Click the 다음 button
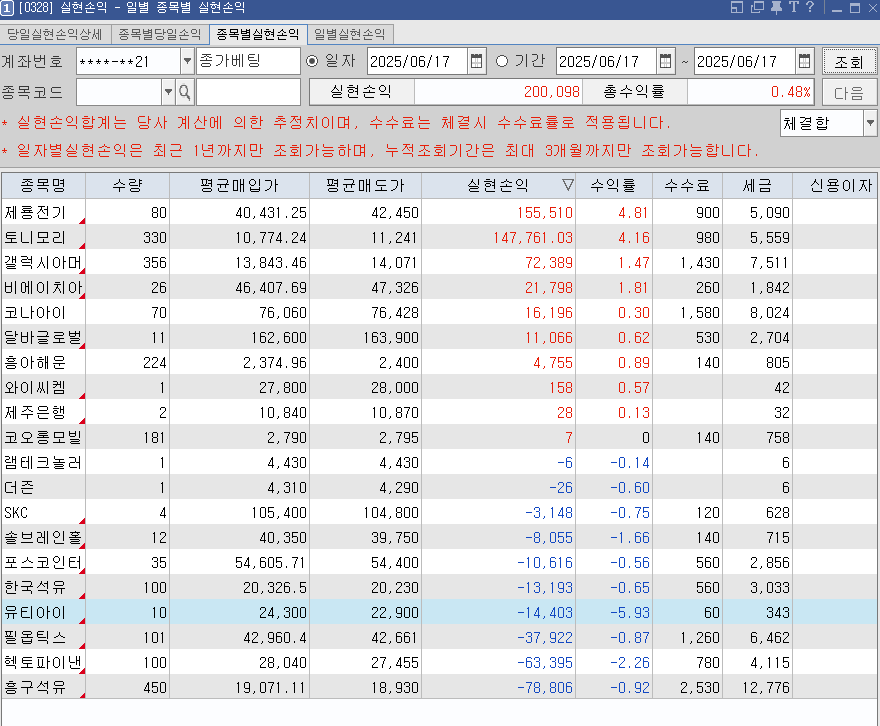The height and width of the screenshot is (726, 880). [x=848, y=93]
